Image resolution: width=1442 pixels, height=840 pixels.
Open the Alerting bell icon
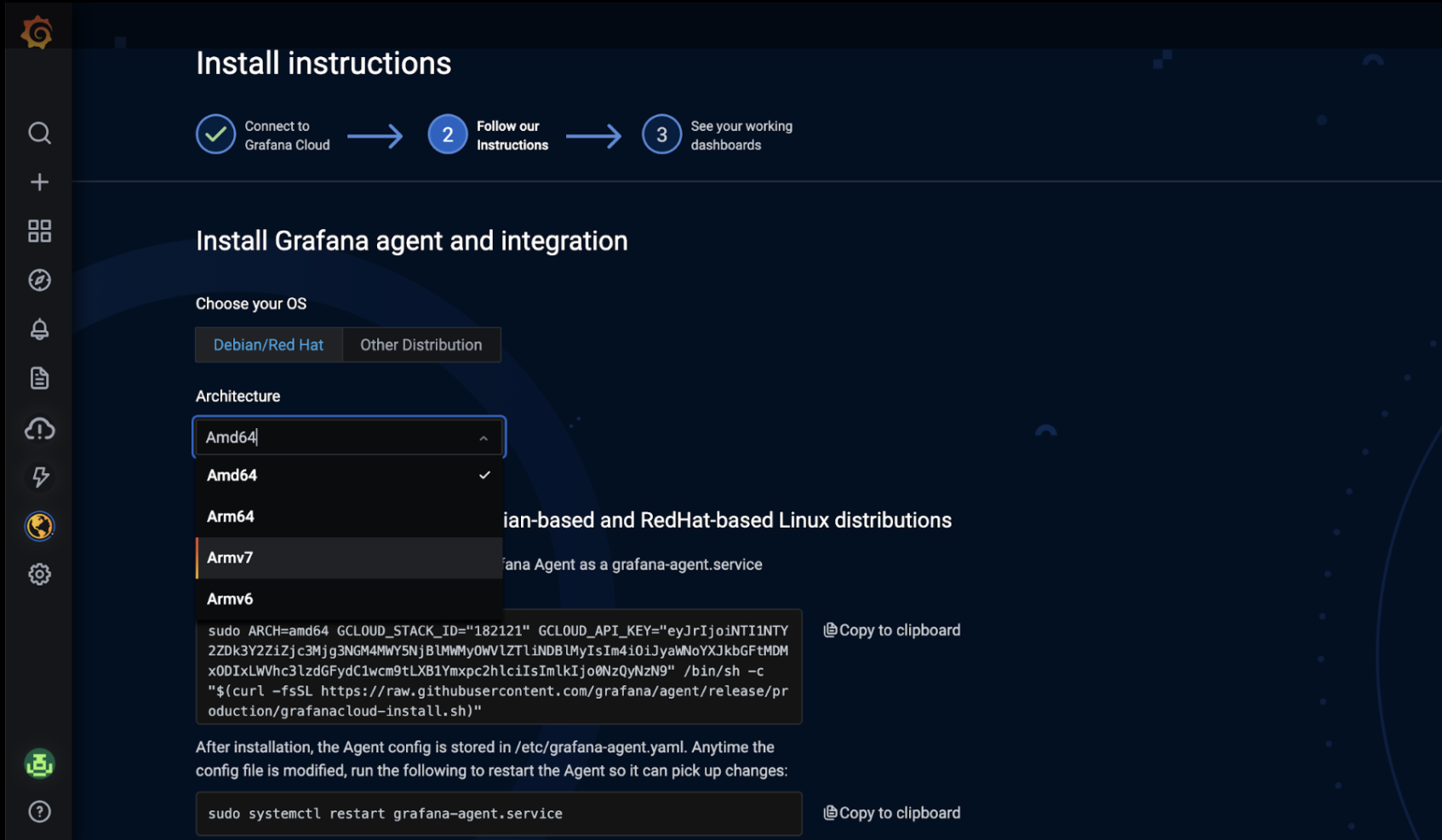point(39,329)
